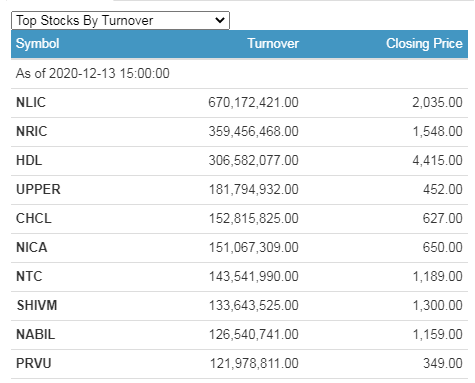Image resolution: width=475 pixels, height=383 pixels.
Task: Open the Top Stocks By Turnover dropdown
Action: [120, 21]
